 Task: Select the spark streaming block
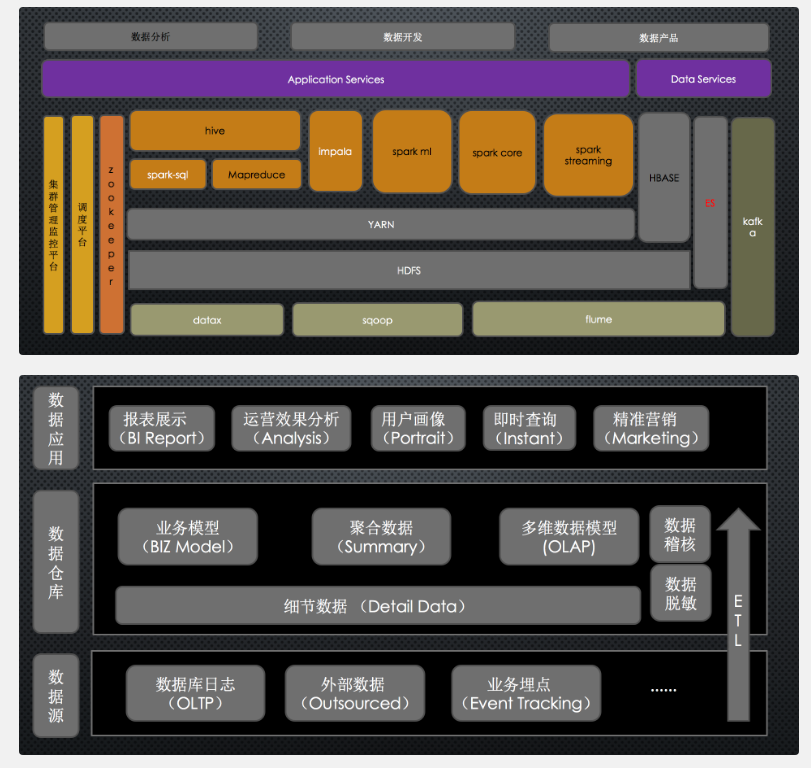588,155
